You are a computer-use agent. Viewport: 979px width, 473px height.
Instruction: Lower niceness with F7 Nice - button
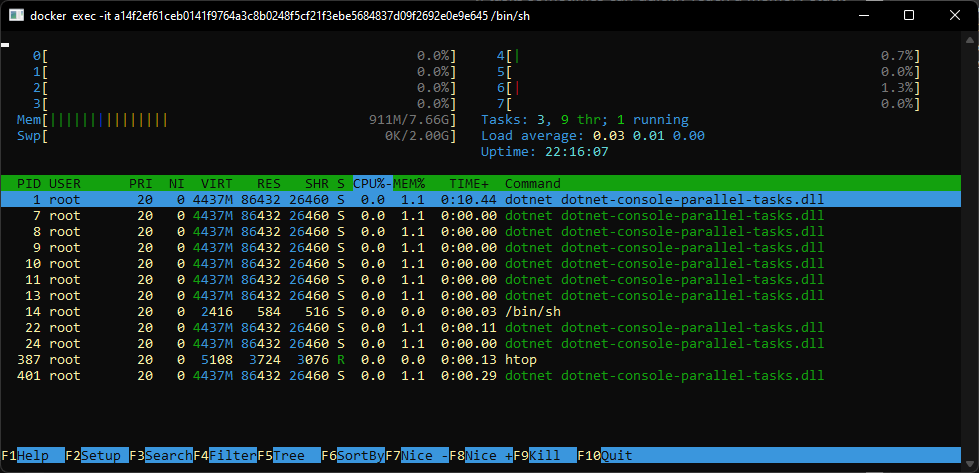point(417,456)
